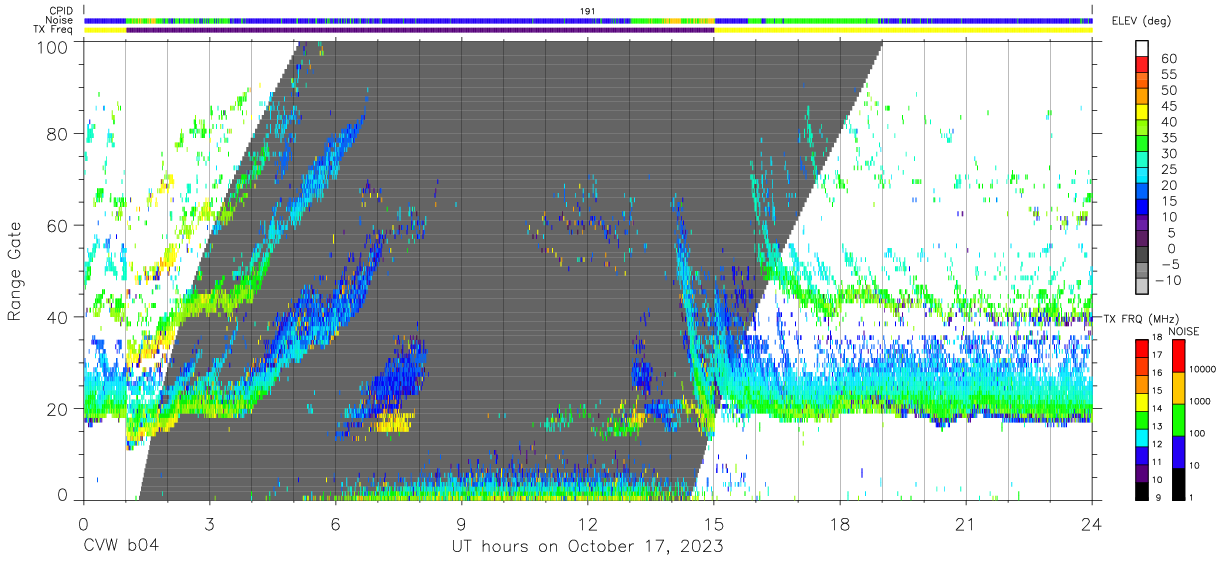Click the '10000' label on NOISE legend

coord(1201,371)
